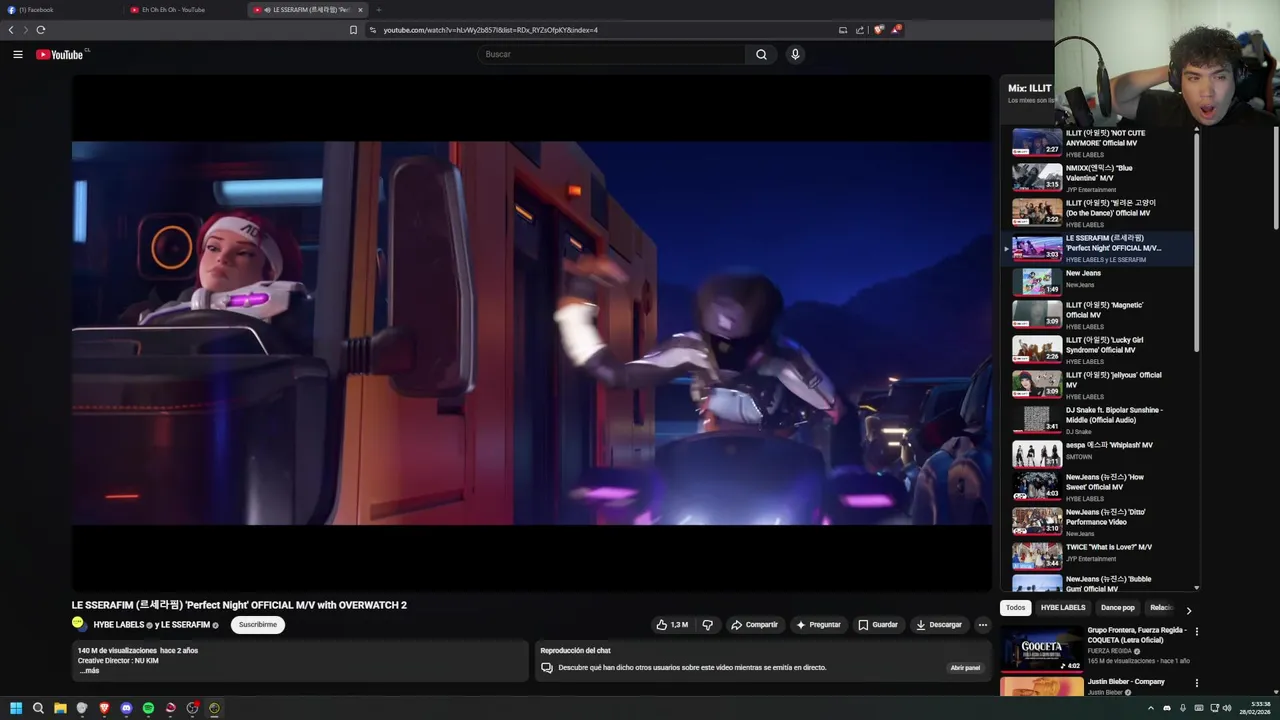This screenshot has width=1280, height=720.
Task: Open HYBE LABELS channel name link
Action: pos(119,625)
